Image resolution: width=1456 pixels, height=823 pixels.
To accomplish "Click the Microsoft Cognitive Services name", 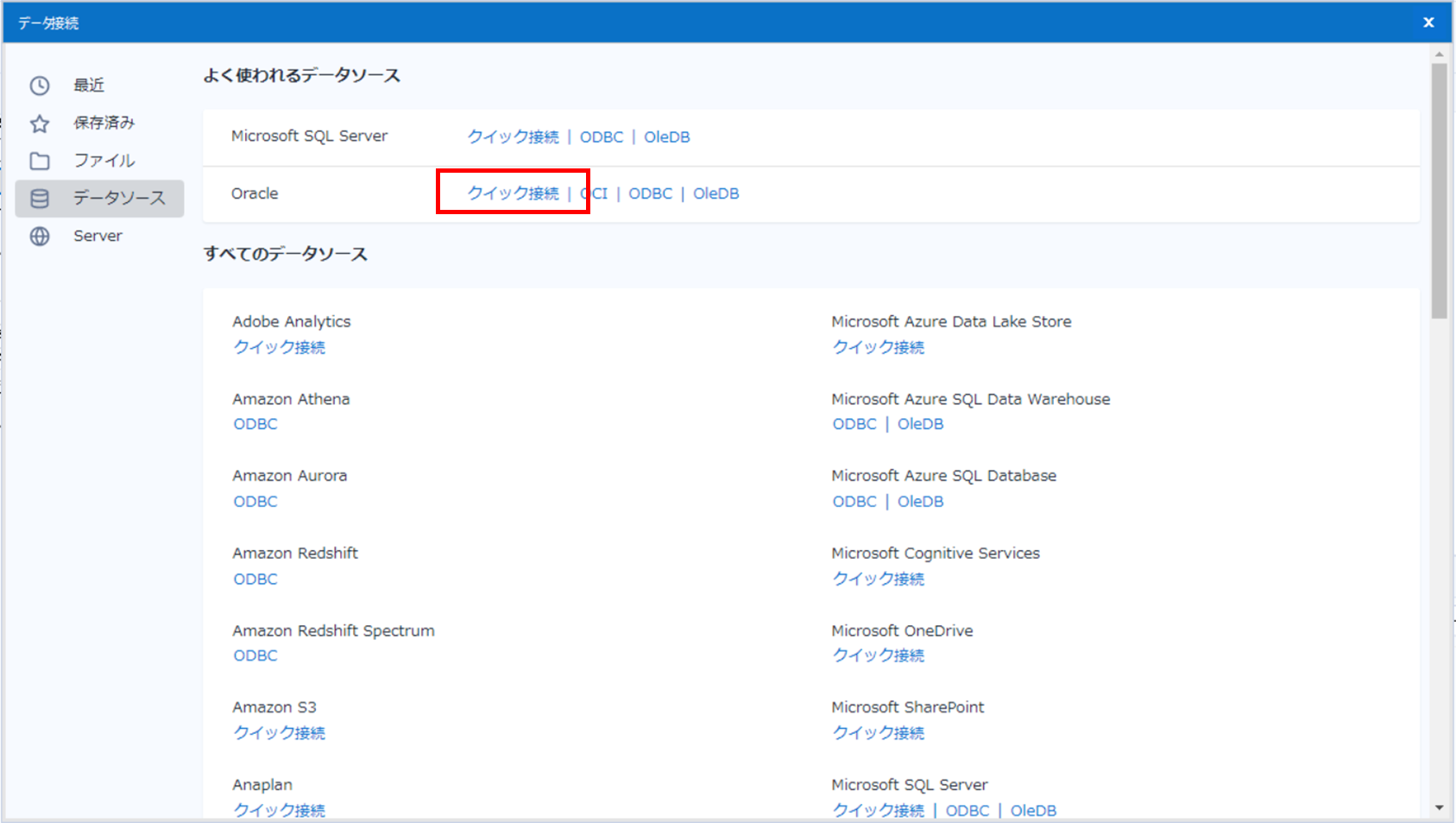I will (936, 554).
